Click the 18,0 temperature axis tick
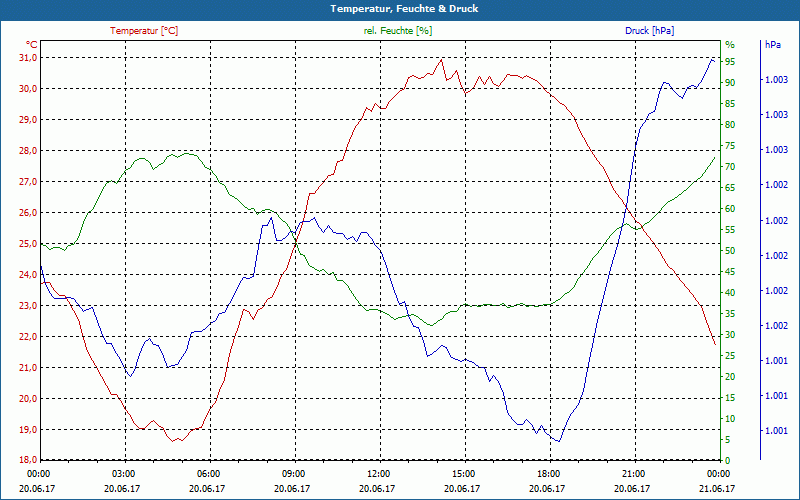Screen dimensions: 800x500 pyautogui.click(x=28, y=460)
